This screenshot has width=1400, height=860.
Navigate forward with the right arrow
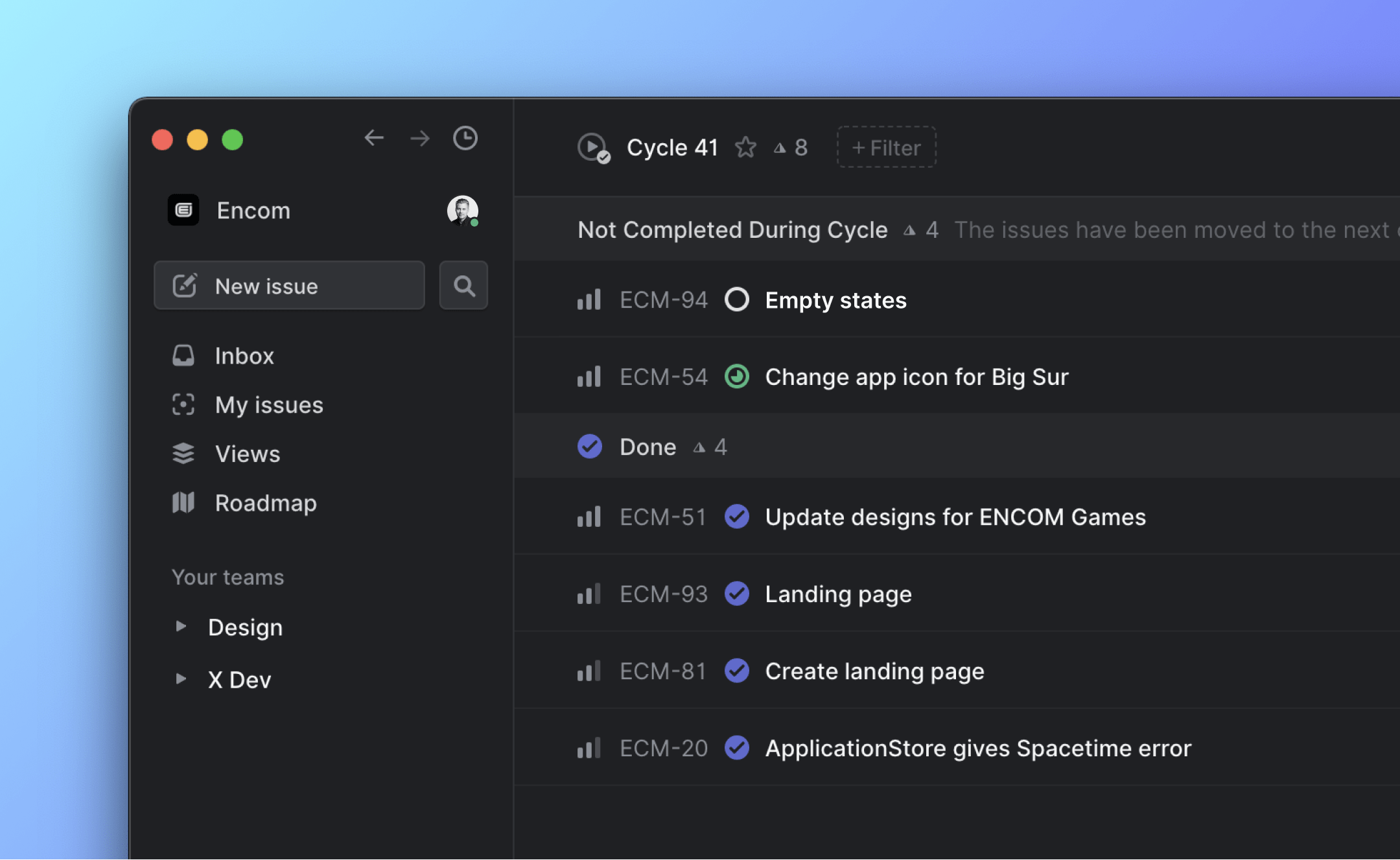(420, 138)
